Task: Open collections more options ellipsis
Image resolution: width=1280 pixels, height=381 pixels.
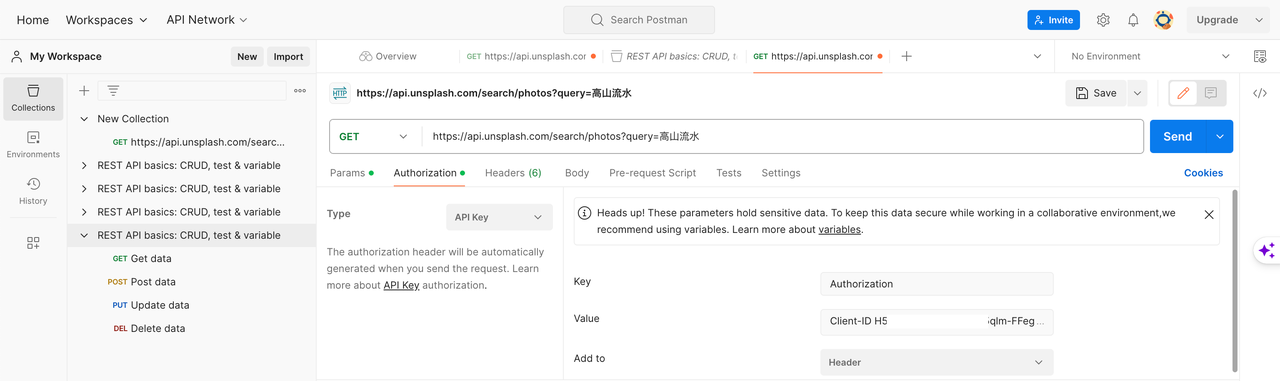Action: [300, 91]
